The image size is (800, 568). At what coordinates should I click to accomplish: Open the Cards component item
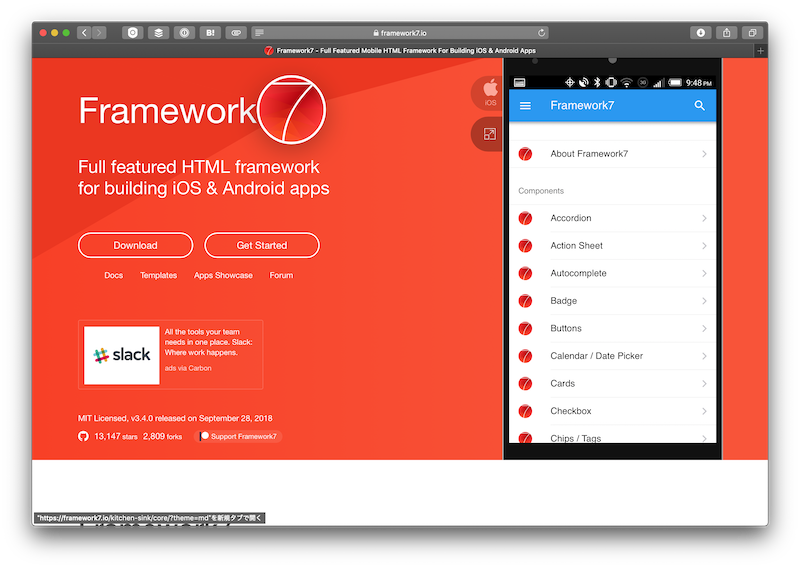[612, 384]
